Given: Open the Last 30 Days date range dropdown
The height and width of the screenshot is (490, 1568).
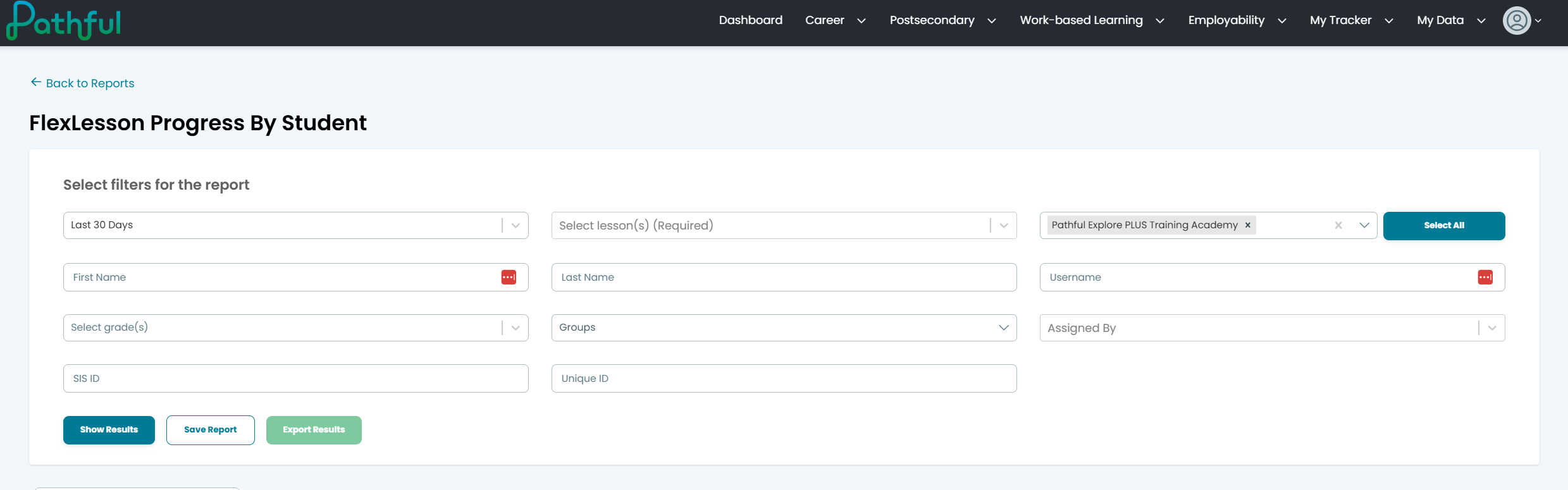Looking at the screenshot, I should click(296, 225).
